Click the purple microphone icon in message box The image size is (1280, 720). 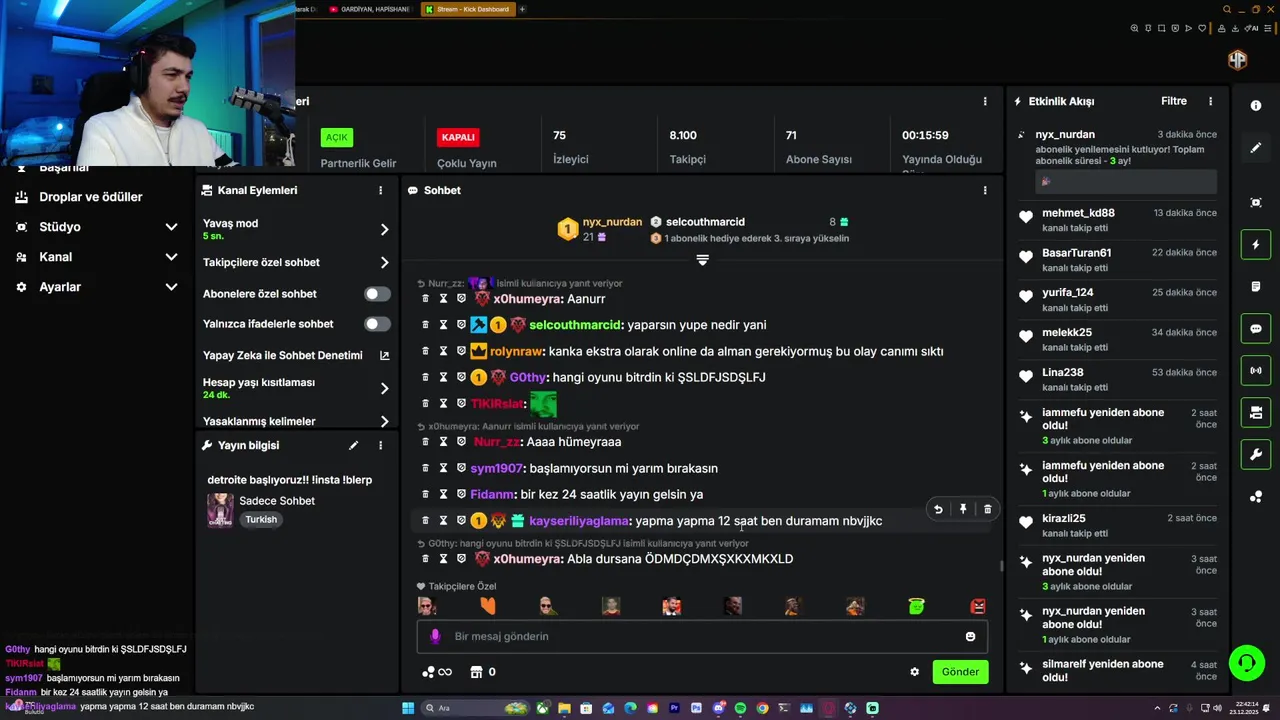pyautogui.click(x=435, y=636)
